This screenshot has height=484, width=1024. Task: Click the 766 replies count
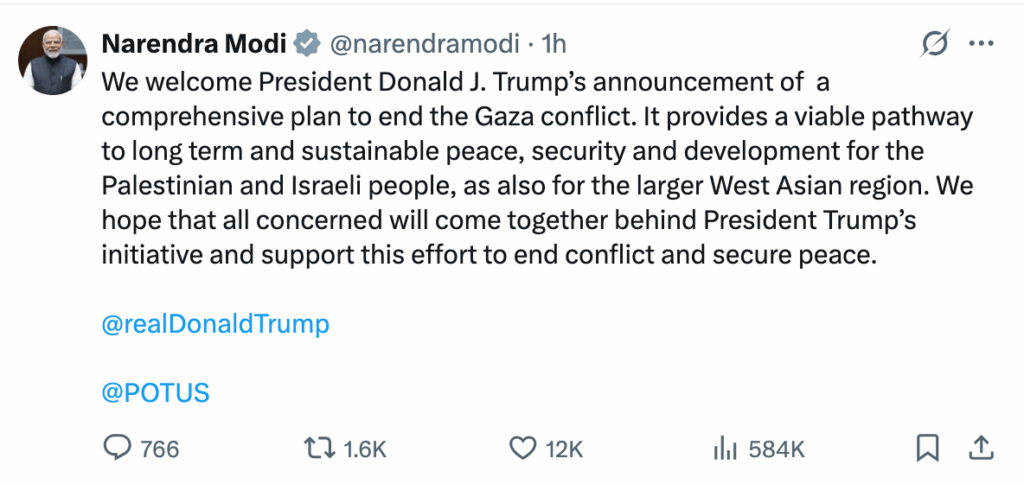(160, 449)
